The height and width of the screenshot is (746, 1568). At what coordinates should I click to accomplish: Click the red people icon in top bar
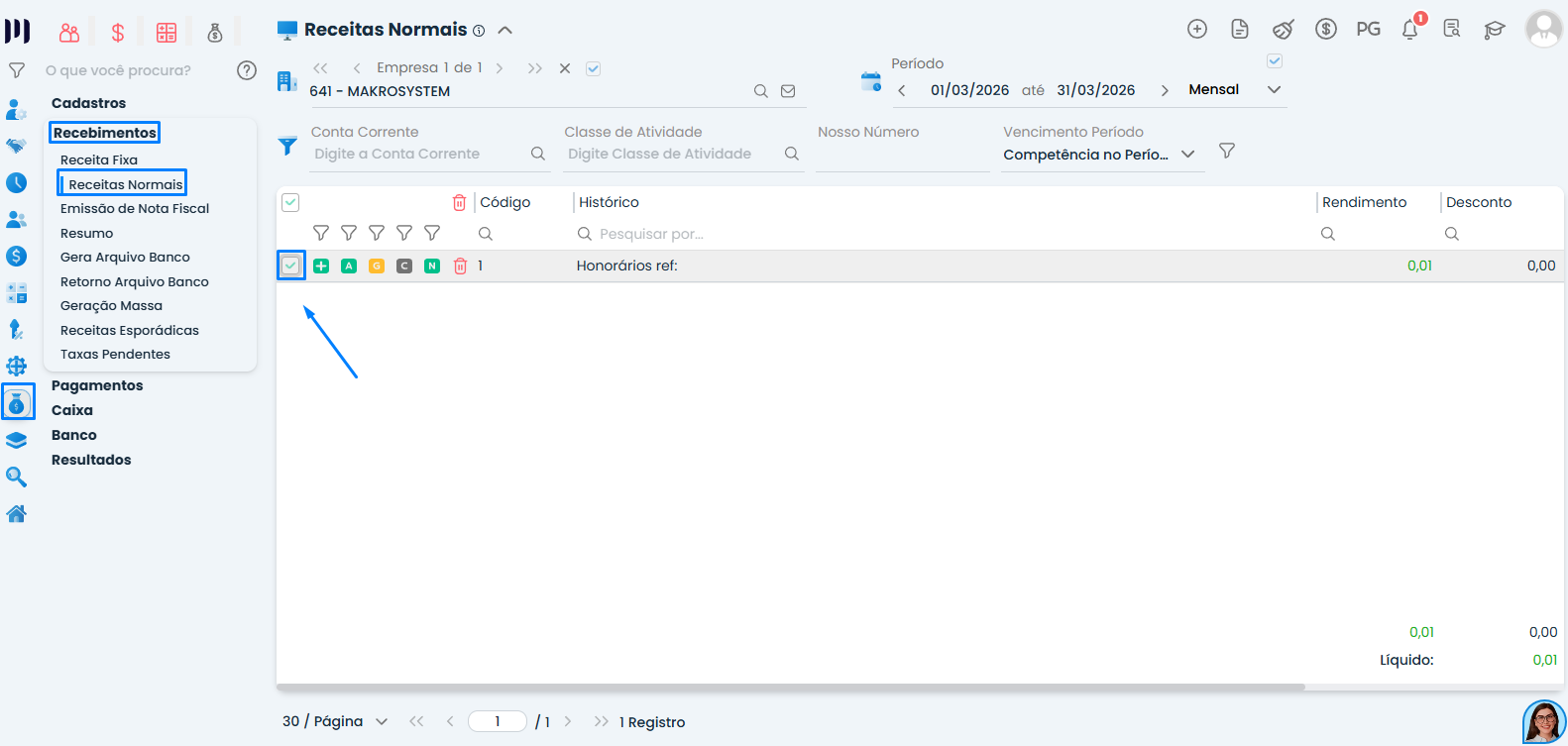point(69,33)
